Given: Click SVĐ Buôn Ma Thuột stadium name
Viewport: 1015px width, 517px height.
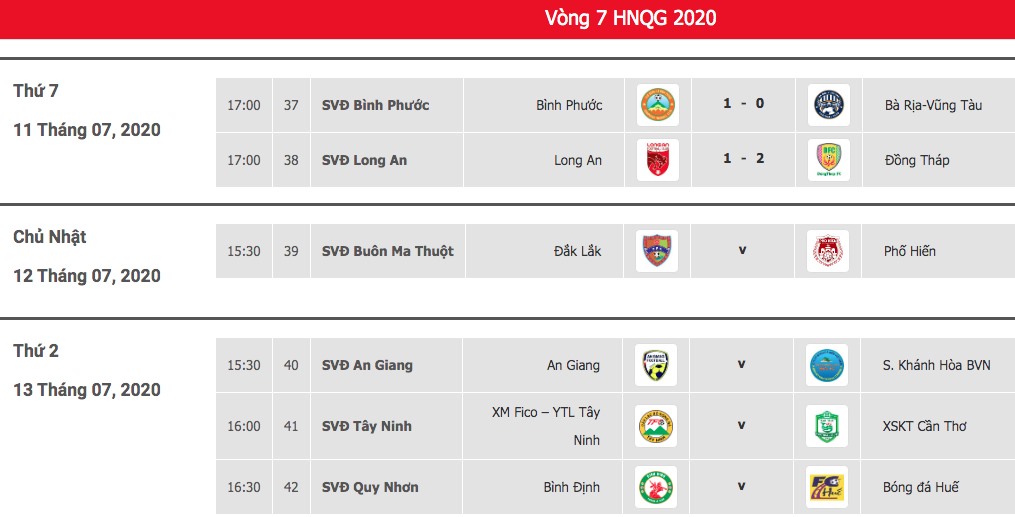Looking at the screenshot, I should (388, 251).
